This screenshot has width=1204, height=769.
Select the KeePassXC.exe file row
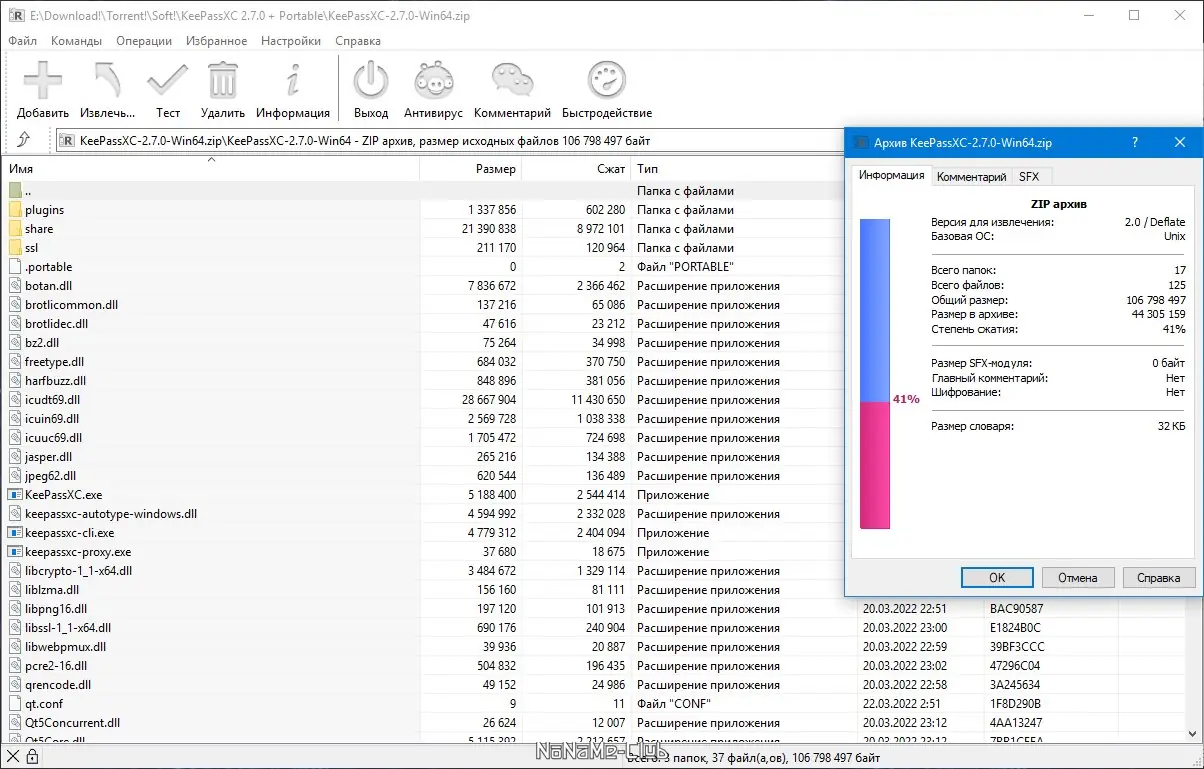63,495
